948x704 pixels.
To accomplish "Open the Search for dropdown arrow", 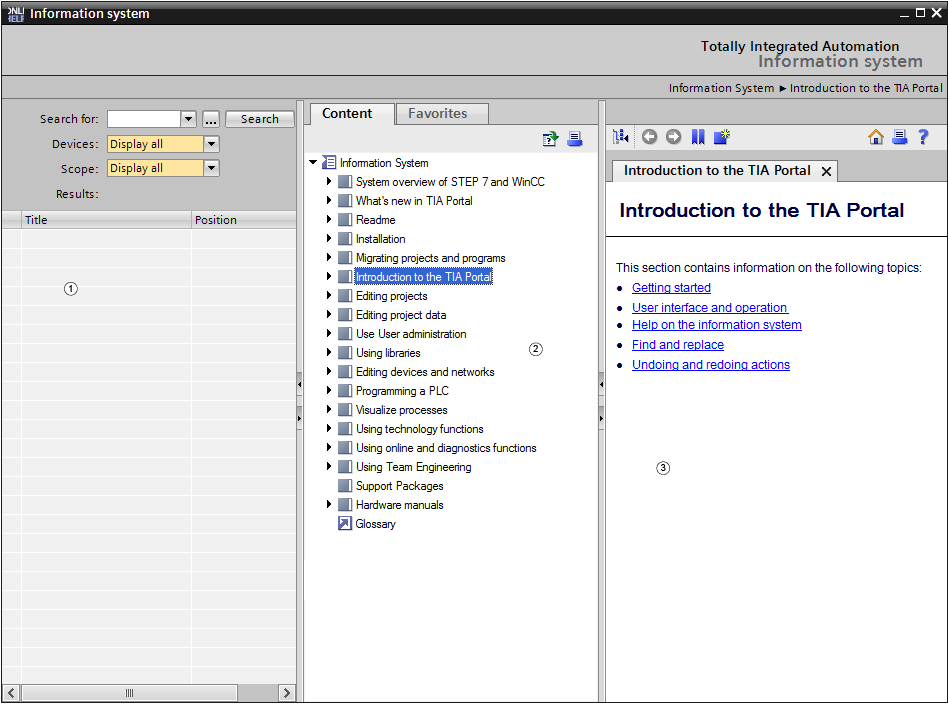I will pyautogui.click(x=189, y=119).
